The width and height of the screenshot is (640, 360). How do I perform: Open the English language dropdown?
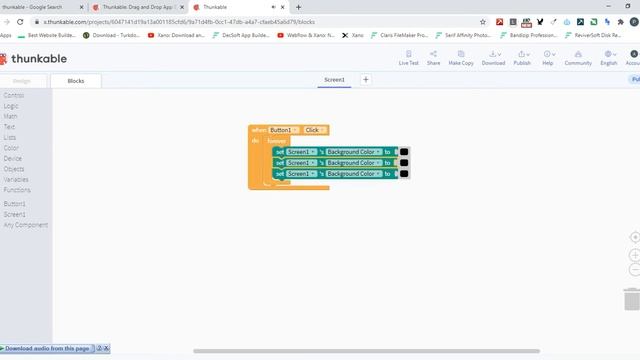tap(609, 58)
